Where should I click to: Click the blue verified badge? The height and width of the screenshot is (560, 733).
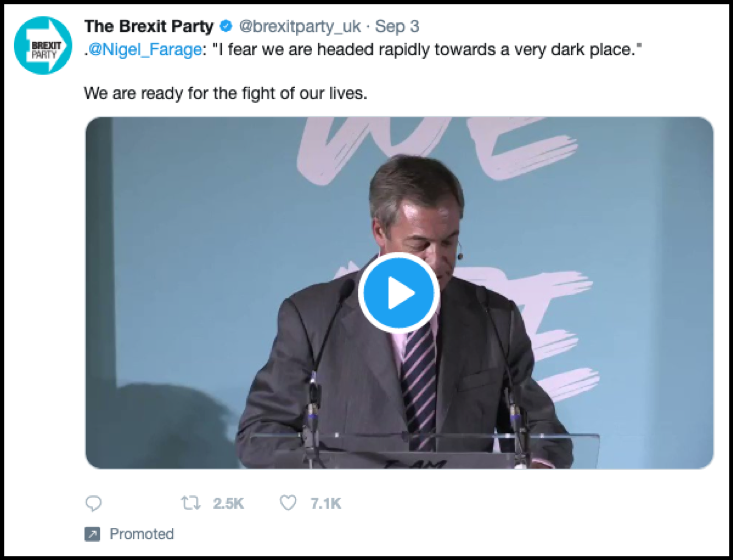coord(225,27)
